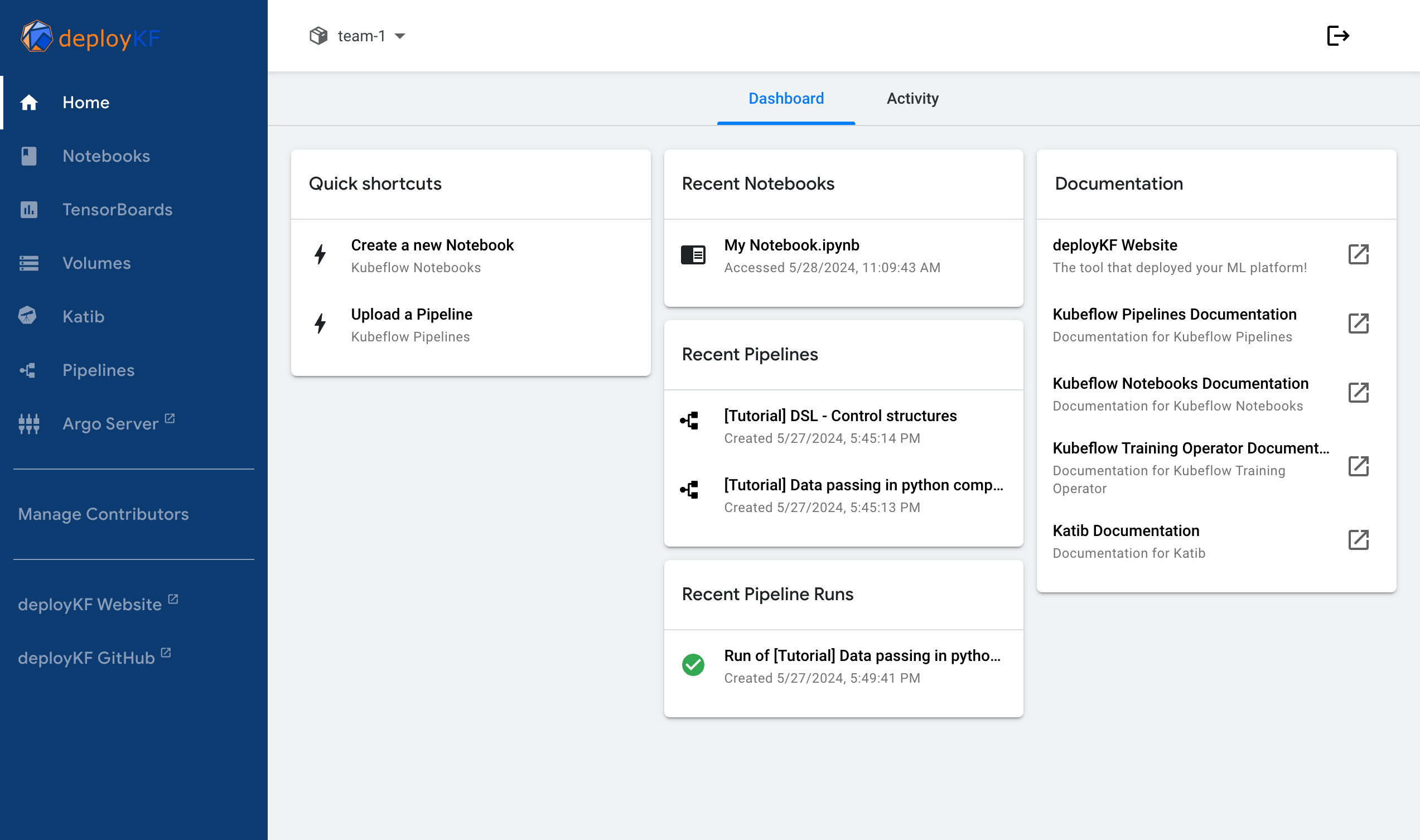Image resolution: width=1420 pixels, height=840 pixels.
Task: Click external-link icon beside sidebar deployKF Website
Action: [173, 599]
